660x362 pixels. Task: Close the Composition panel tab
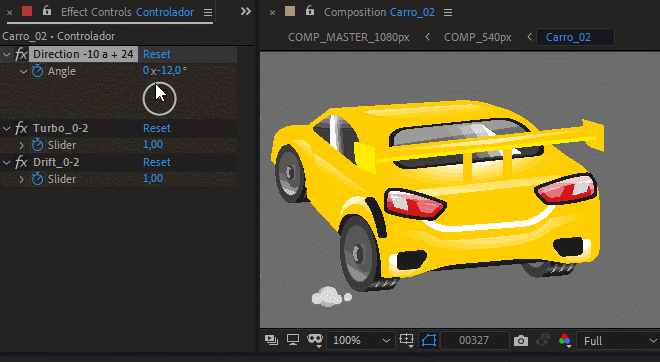272,13
